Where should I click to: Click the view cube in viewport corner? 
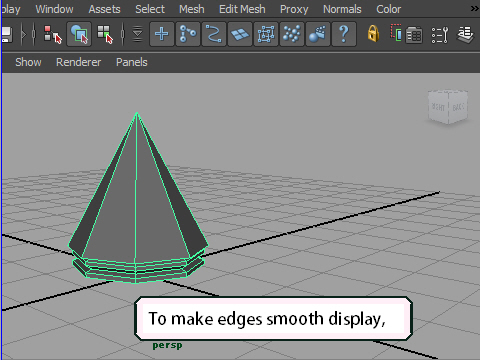448,107
